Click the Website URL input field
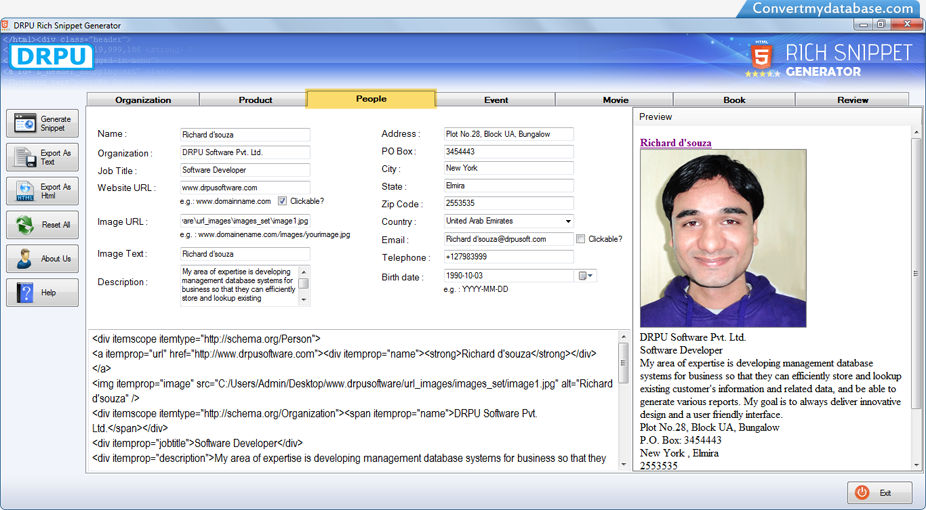Viewport: 926px width, 510px height. (244, 188)
